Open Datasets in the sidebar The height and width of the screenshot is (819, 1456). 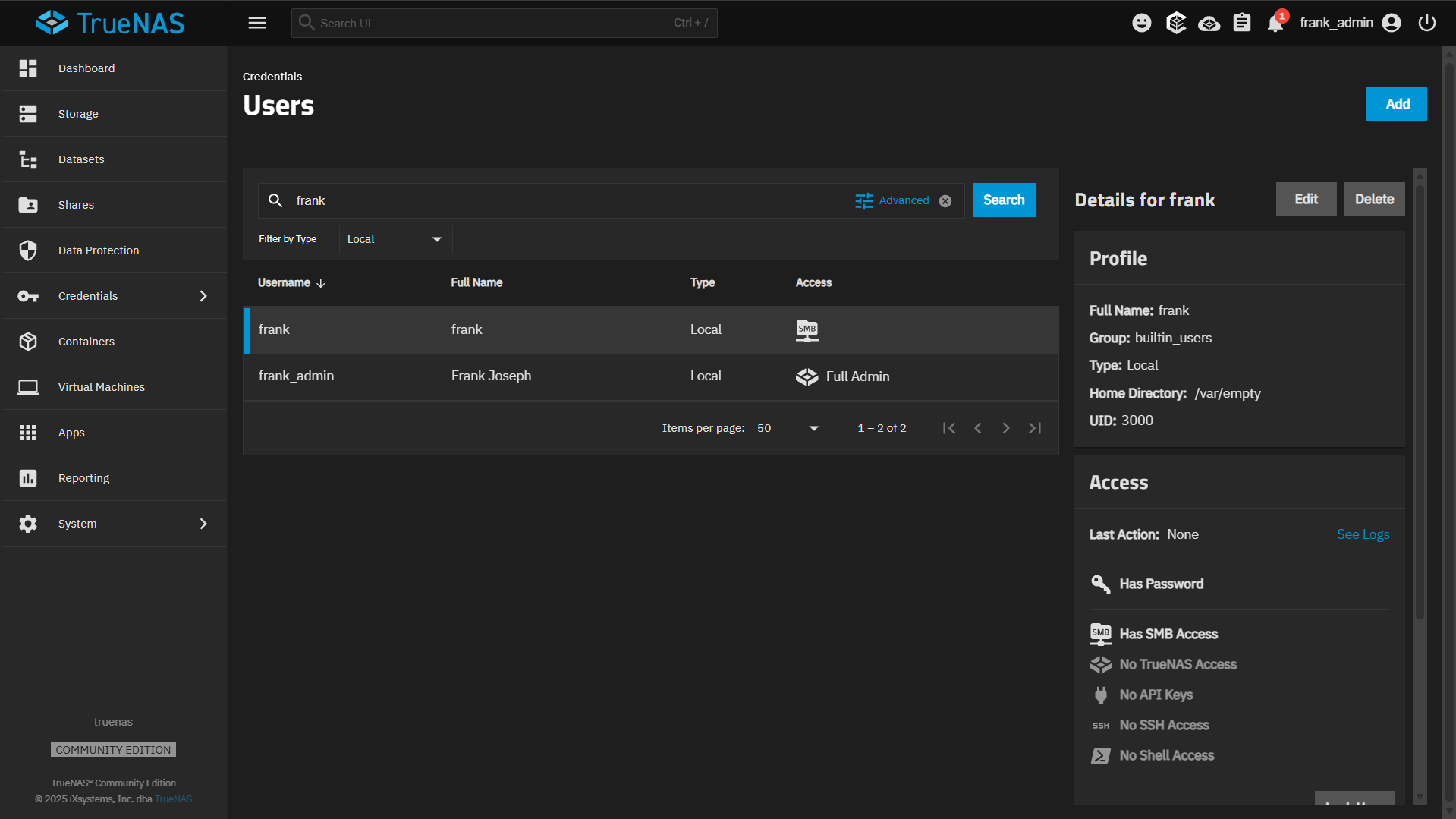pos(114,159)
